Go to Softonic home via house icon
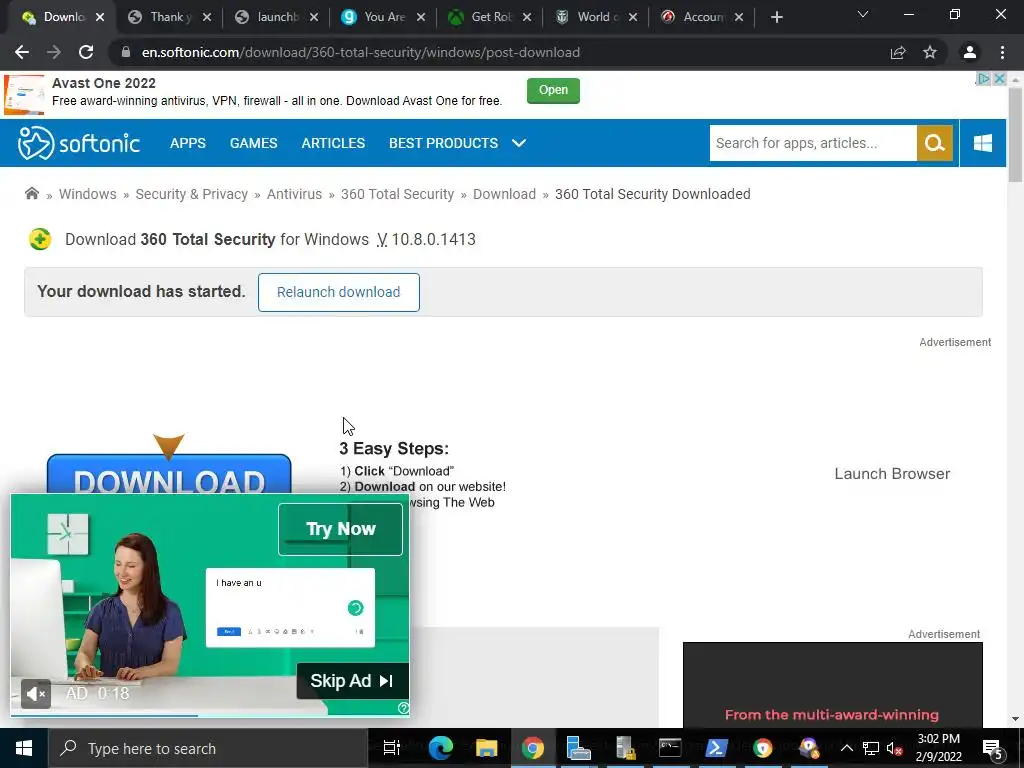The height and width of the screenshot is (768, 1024). 31,193
